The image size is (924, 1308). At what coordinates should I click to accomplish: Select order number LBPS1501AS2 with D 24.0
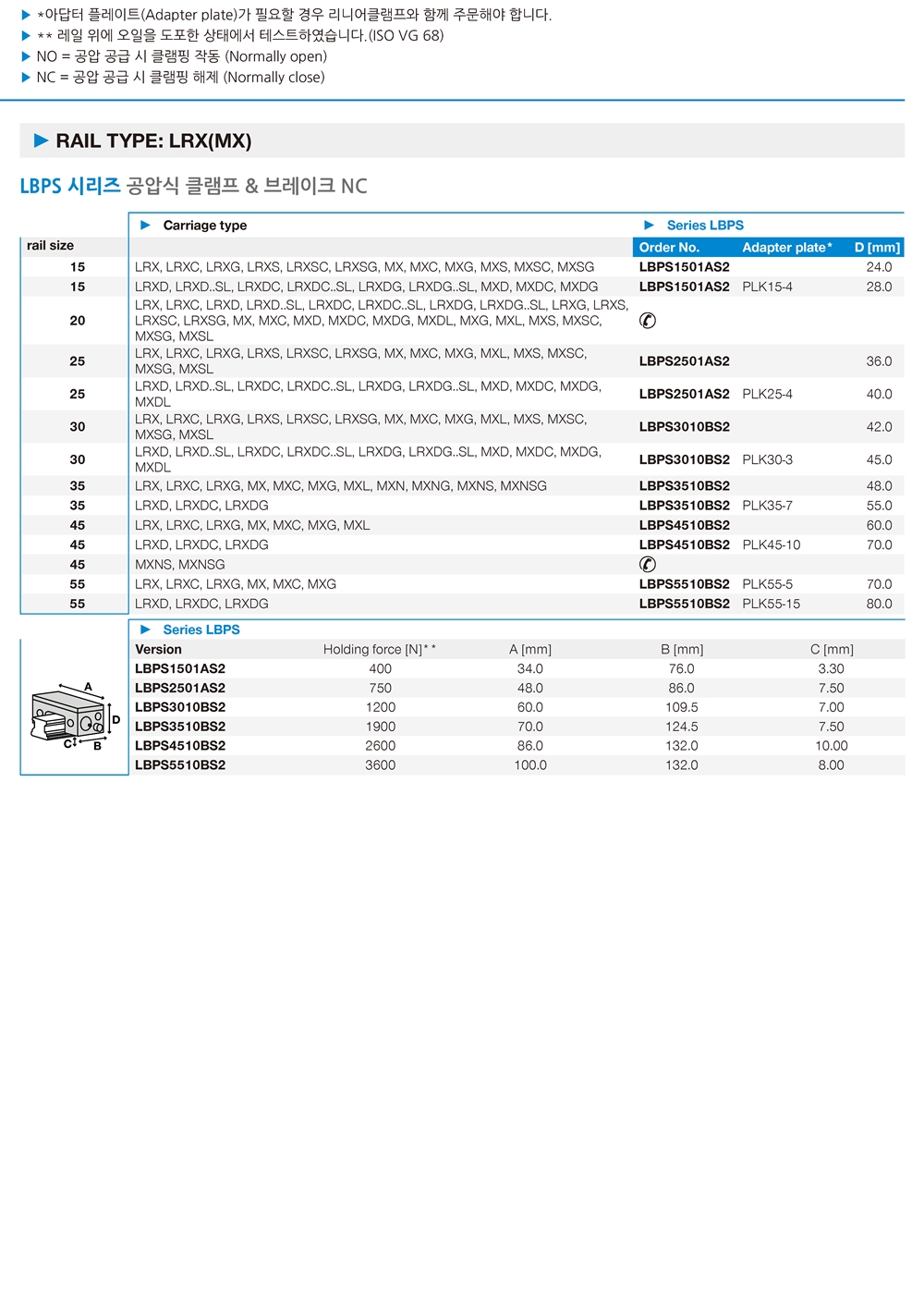coord(685,267)
